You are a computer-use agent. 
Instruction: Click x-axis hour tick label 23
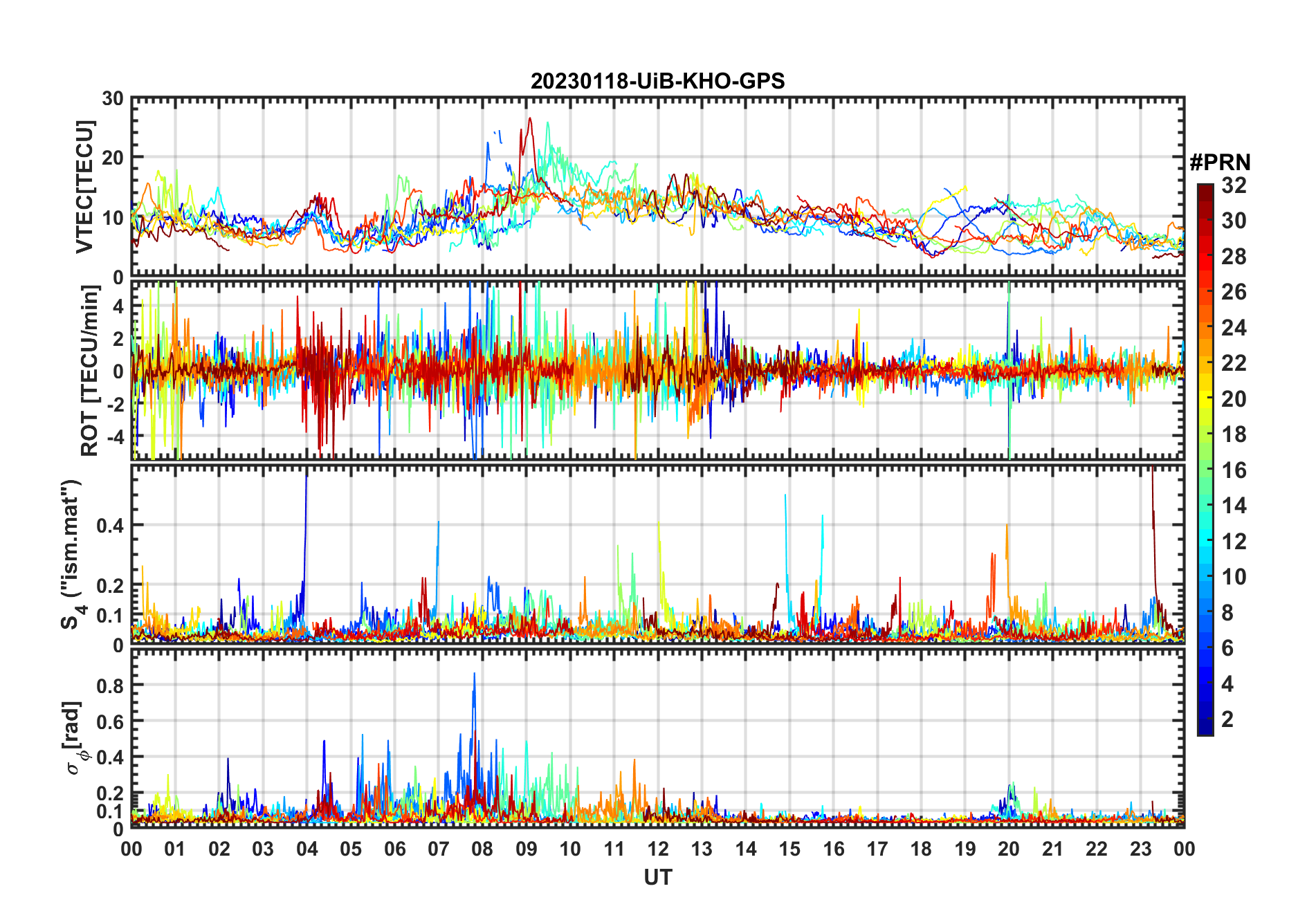pos(1141,849)
